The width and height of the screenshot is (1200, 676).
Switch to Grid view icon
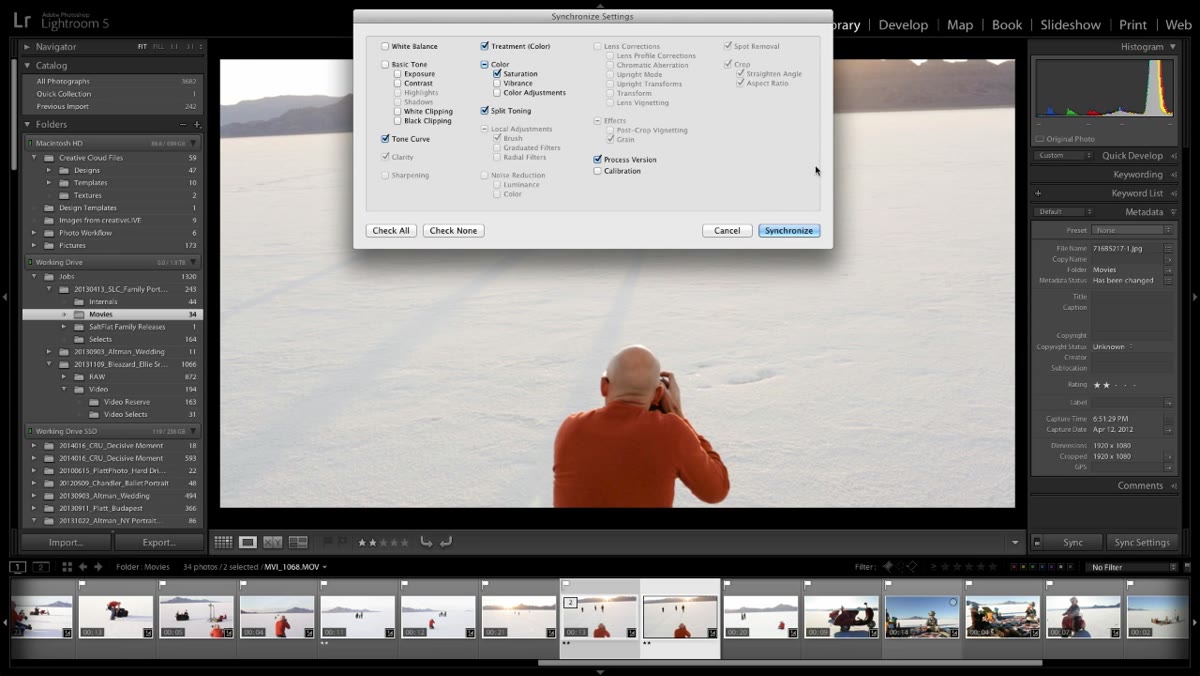[x=223, y=542]
